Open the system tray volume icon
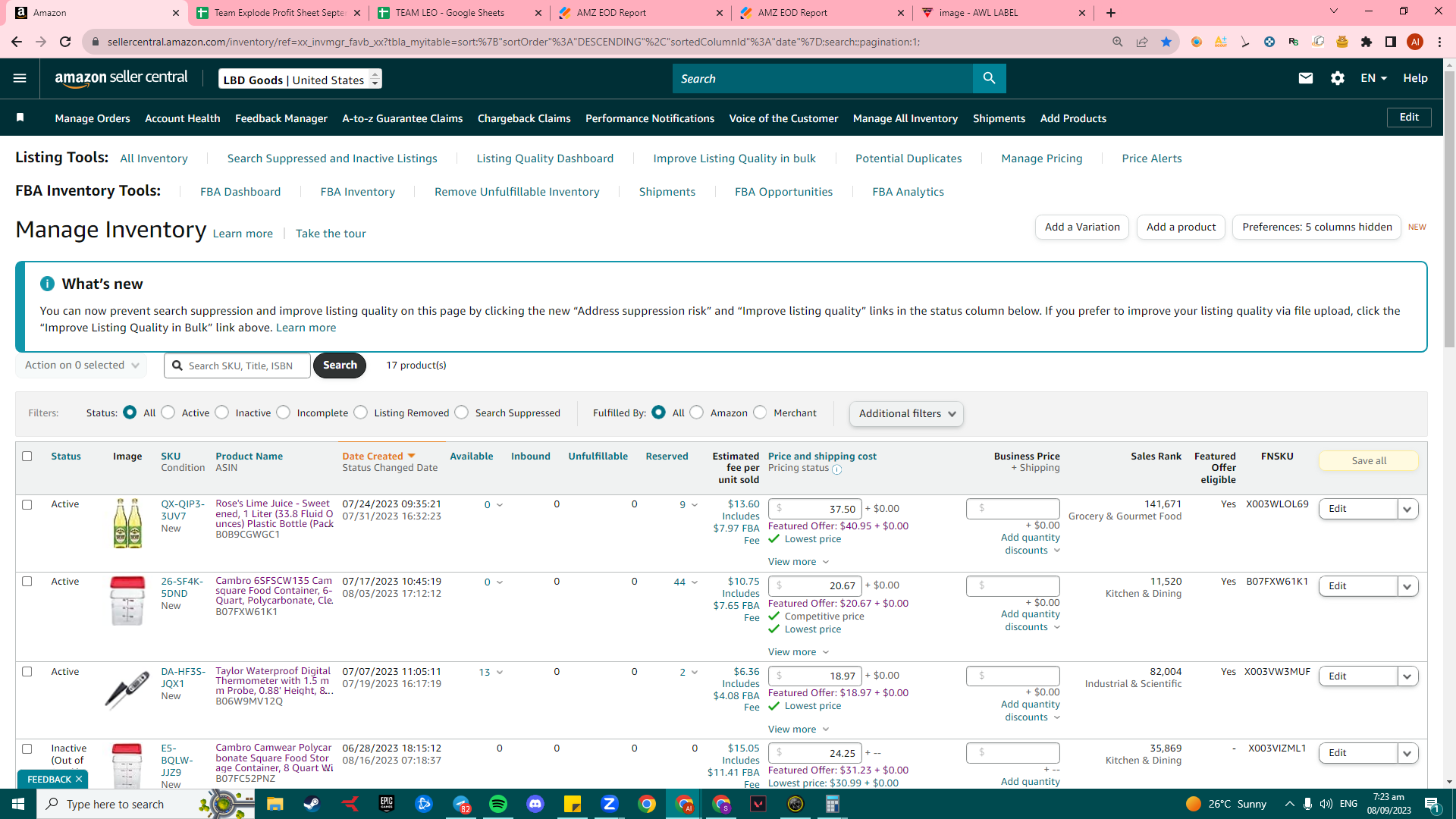Screen dimensions: 1456x819 pyautogui.click(x=1326, y=804)
